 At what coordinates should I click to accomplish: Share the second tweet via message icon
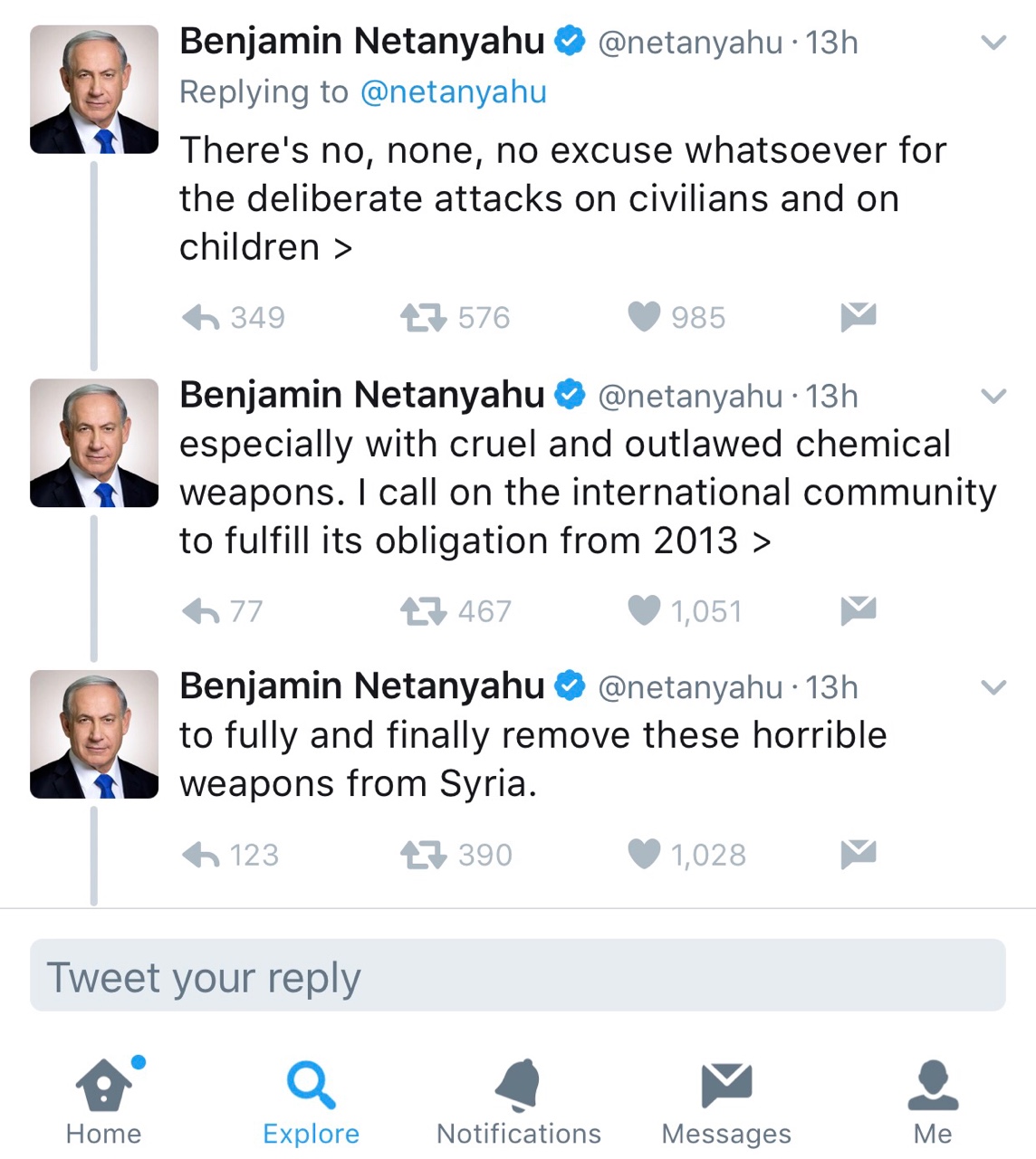858,610
